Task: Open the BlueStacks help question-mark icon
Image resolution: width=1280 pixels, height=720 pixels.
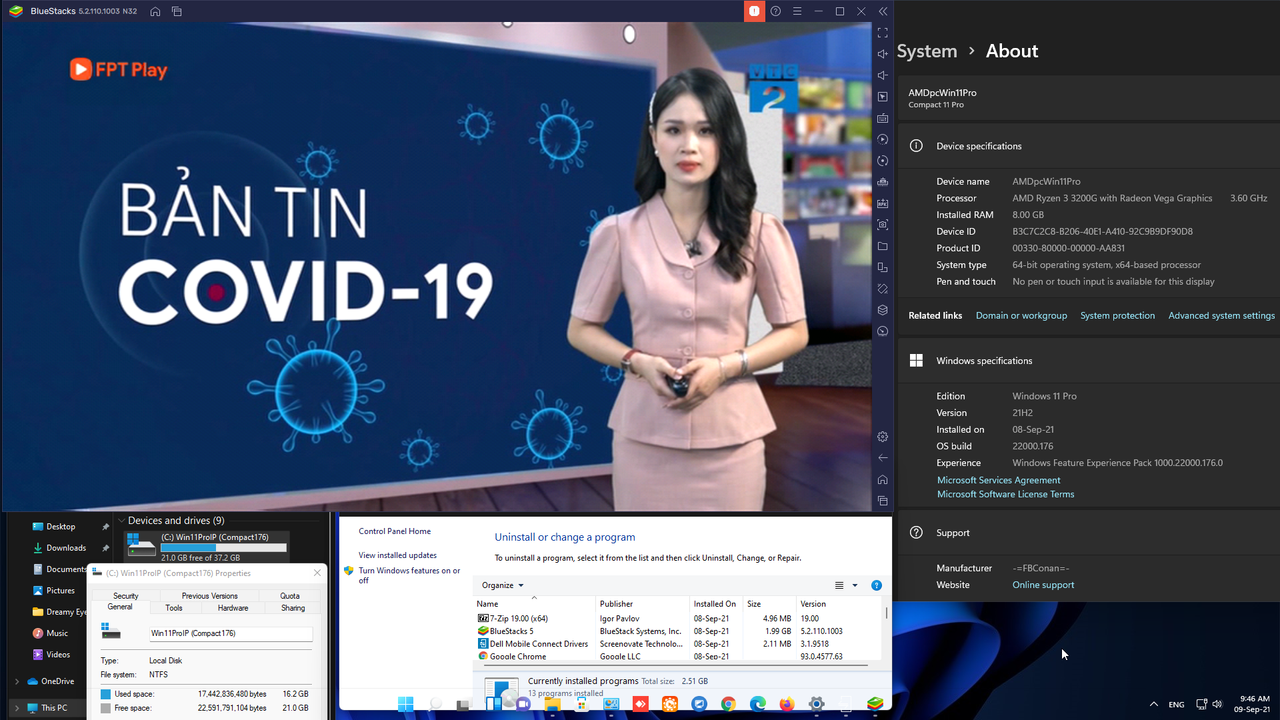Action: point(776,11)
